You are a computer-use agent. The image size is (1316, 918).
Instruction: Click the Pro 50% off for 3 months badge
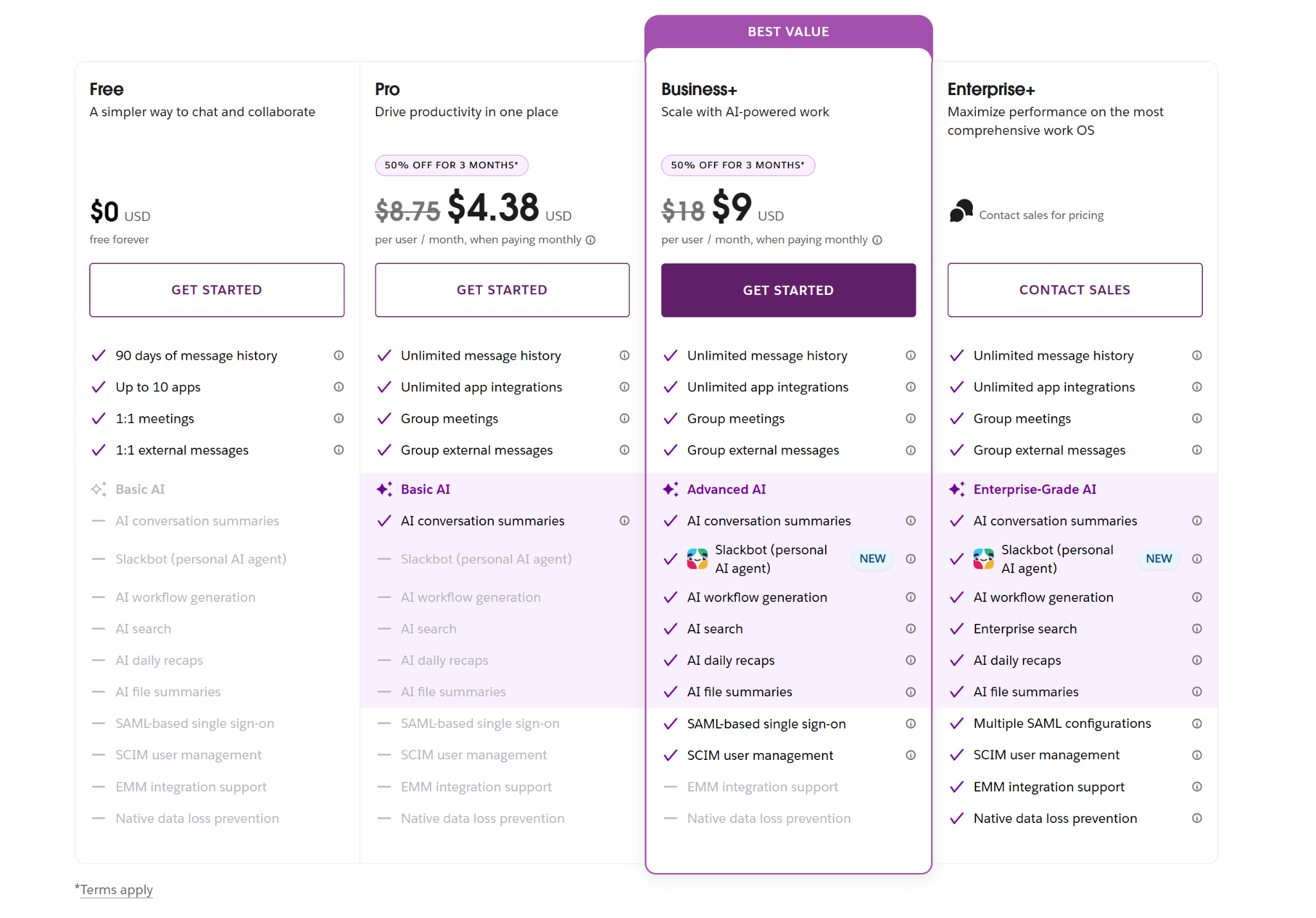pyautogui.click(x=451, y=165)
